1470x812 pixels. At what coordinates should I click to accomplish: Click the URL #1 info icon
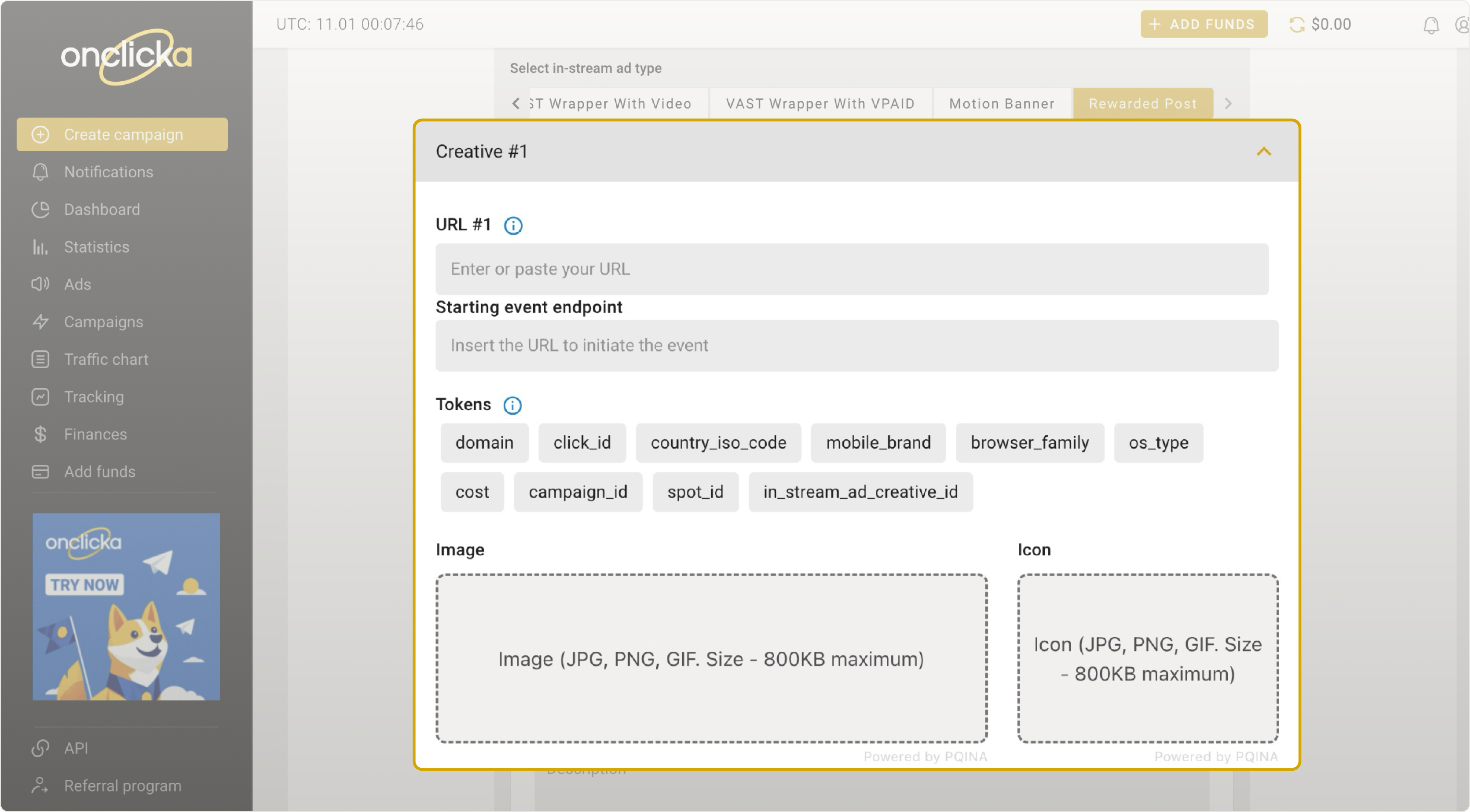pos(513,225)
